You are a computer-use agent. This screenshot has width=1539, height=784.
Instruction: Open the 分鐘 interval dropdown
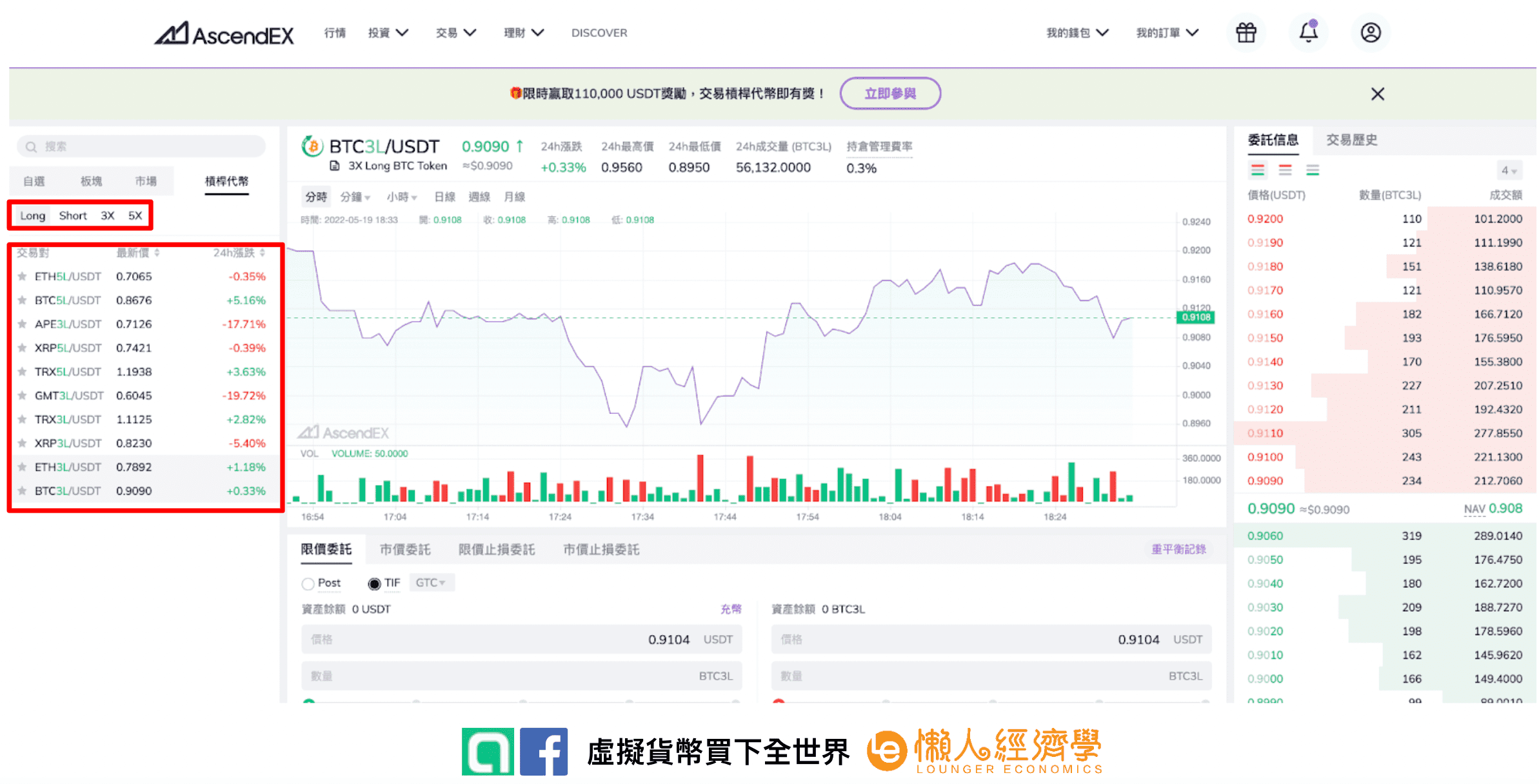355,197
